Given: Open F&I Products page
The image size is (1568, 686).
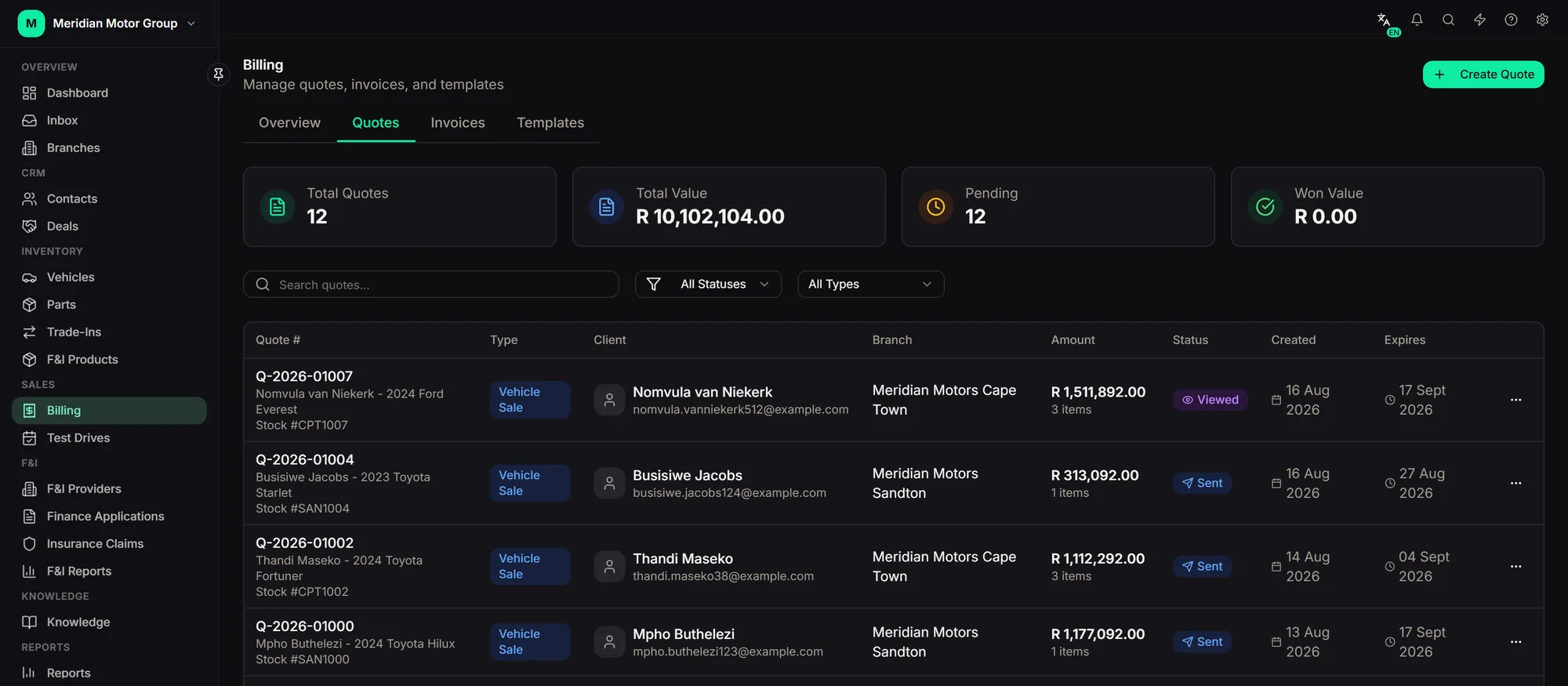Looking at the screenshot, I should pyautogui.click(x=109, y=359).
